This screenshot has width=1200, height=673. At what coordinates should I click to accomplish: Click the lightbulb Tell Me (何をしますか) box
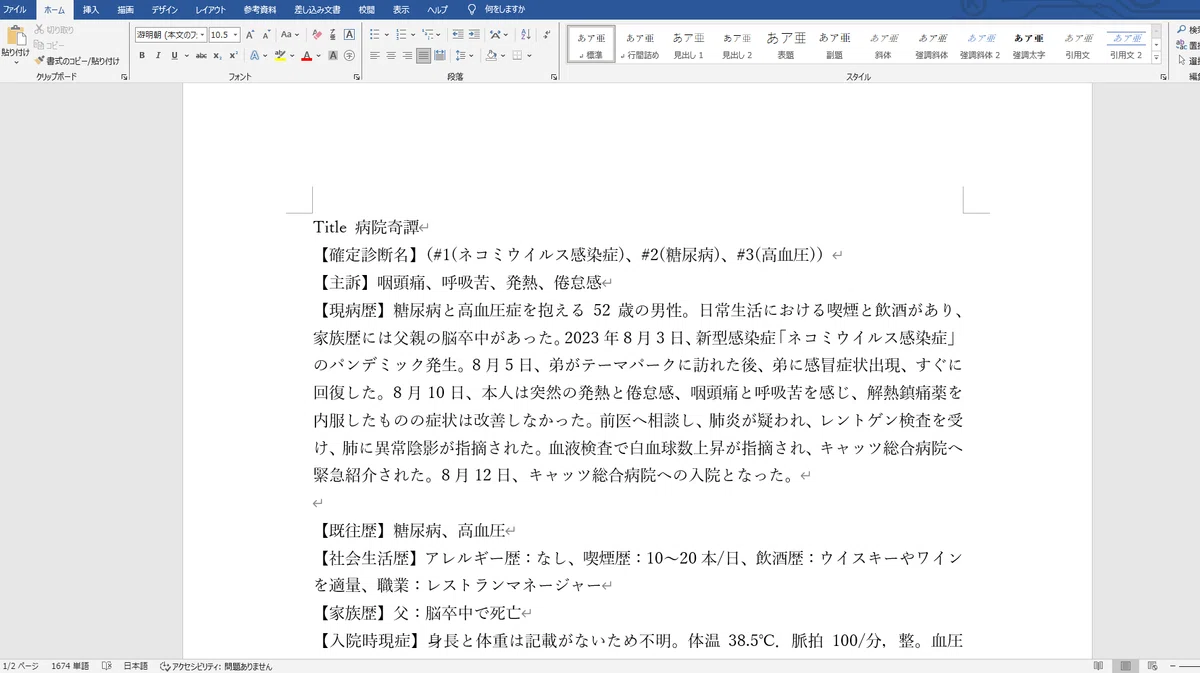tap(497, 8)
